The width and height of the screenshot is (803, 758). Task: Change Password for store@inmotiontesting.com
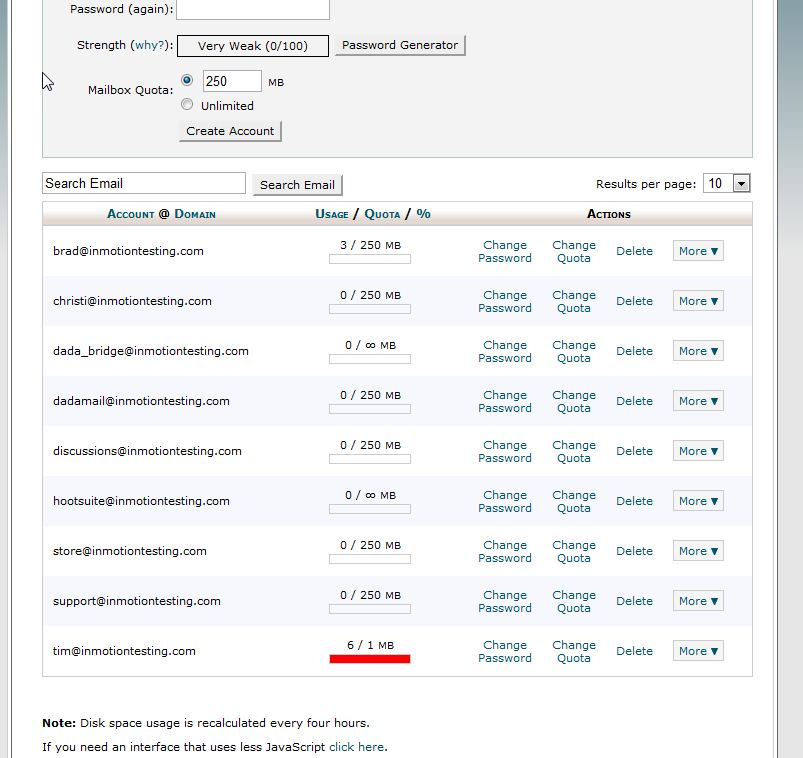504,552
